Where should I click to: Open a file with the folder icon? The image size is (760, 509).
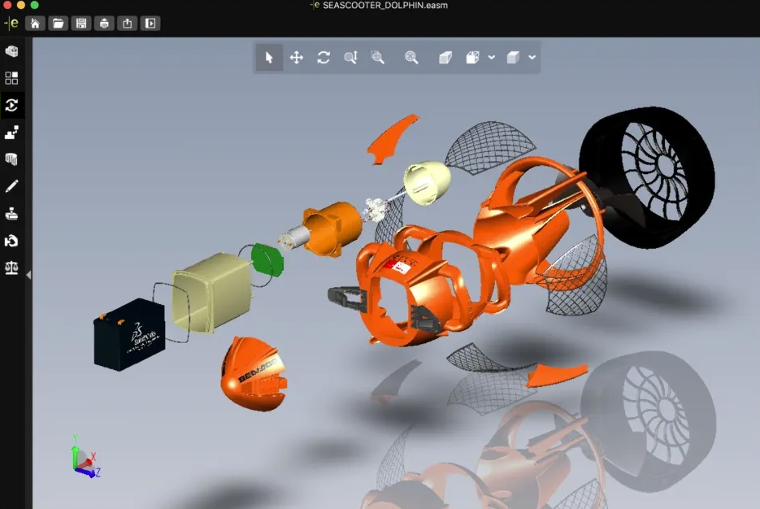click(58, 23)
